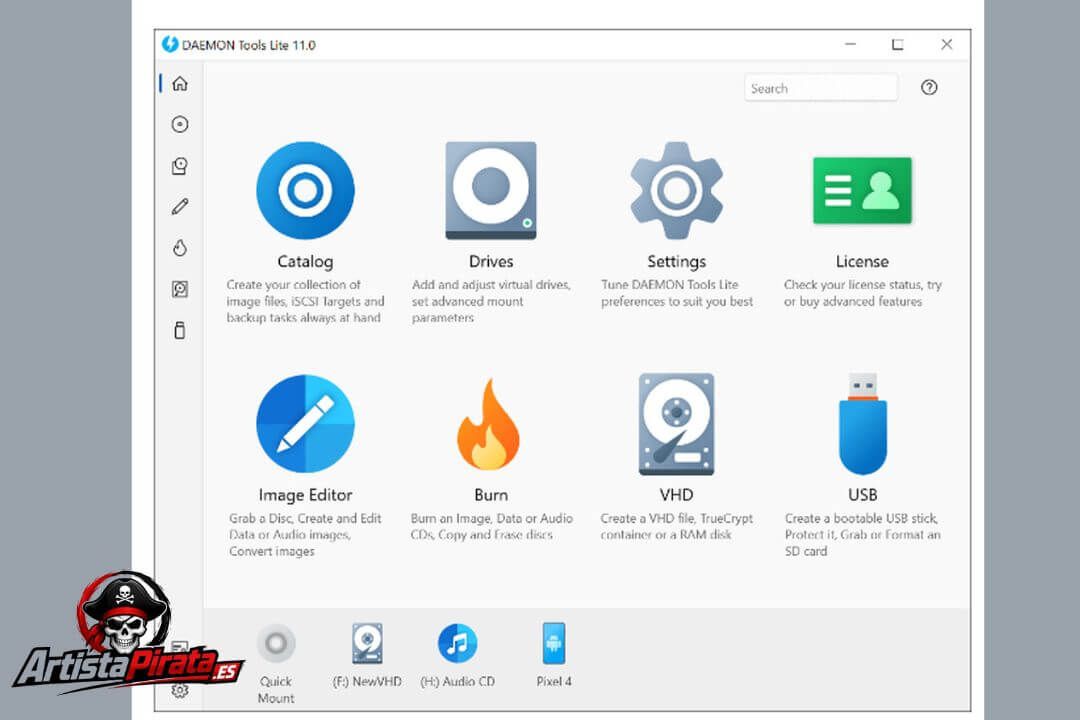This screenshot has width=1080, height=720.
Task: Open the VHD hard disk tile
Action: pyautogui.click(x=676, y=424)
